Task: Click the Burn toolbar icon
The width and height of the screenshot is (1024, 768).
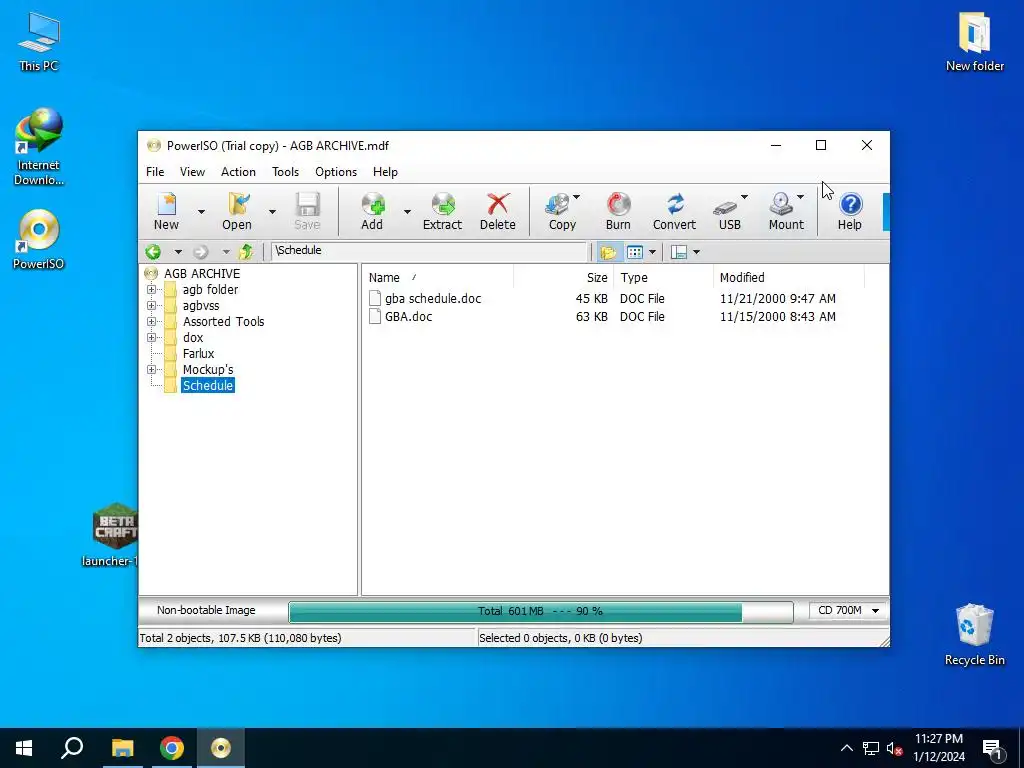Action: pyautogui.click(x=618, y=211)
